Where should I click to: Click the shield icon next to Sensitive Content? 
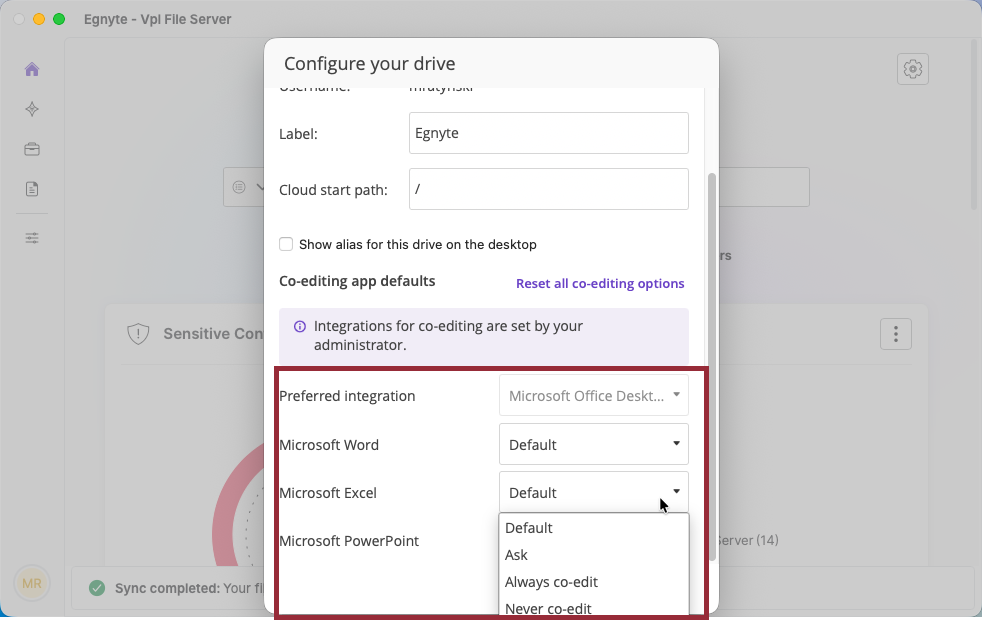pyautogui.click(x=138, y=334)
